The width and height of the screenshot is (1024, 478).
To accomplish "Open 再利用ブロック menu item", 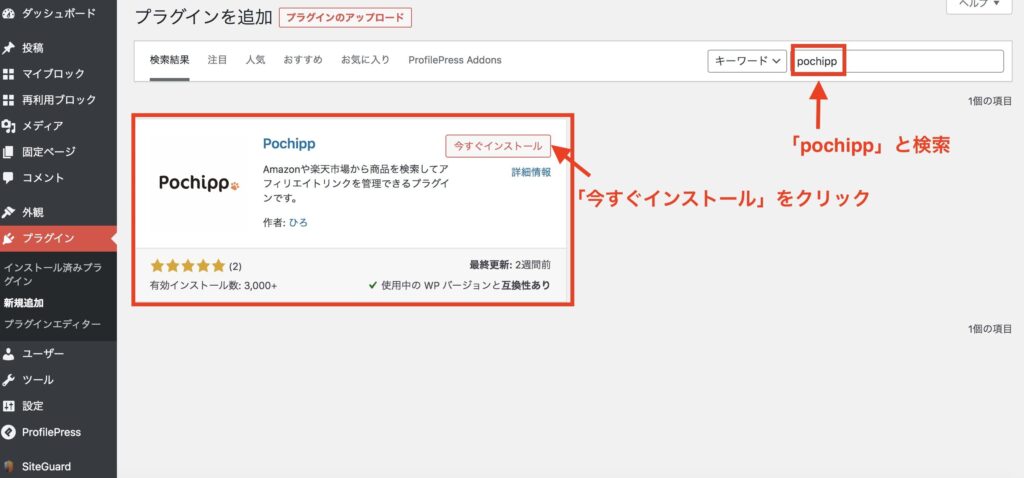I will [59, 100].
